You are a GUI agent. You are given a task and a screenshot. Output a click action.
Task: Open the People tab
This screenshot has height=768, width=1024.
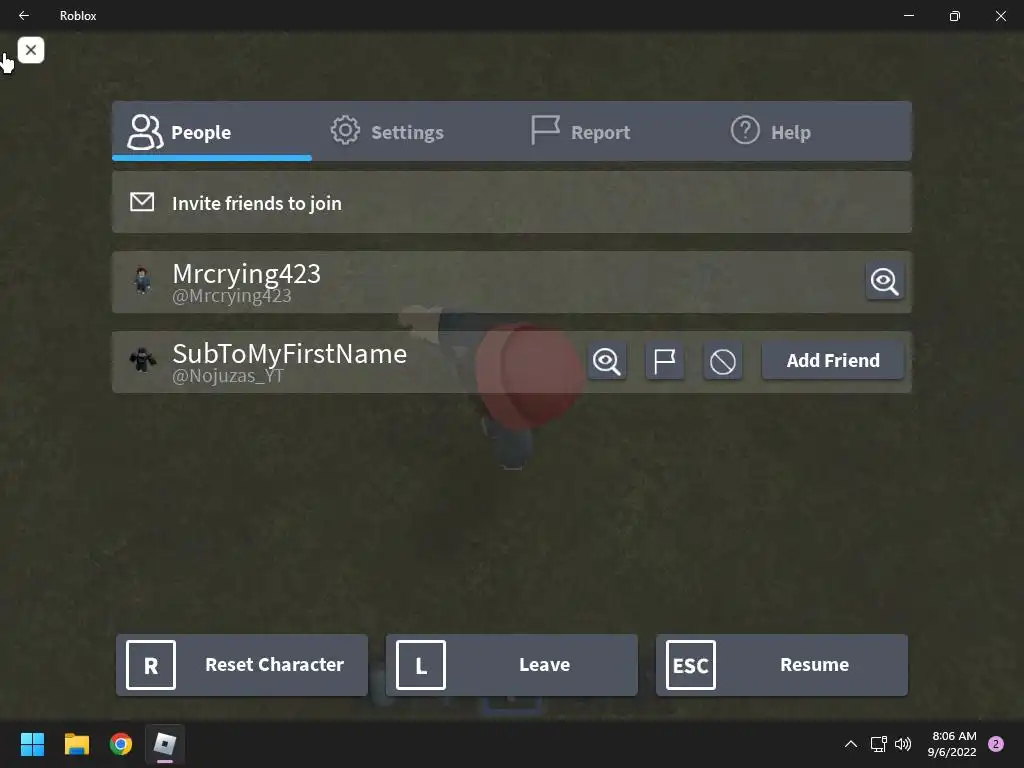(212, 131)
